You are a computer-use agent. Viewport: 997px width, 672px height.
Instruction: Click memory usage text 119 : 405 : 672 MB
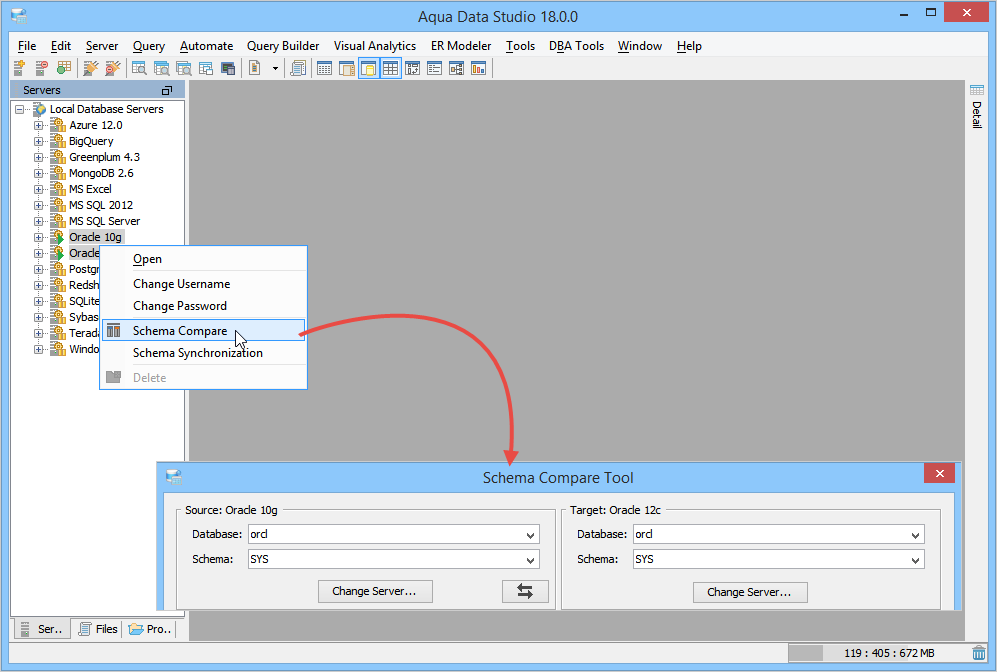pyautogui.click(x=889, y=653)
